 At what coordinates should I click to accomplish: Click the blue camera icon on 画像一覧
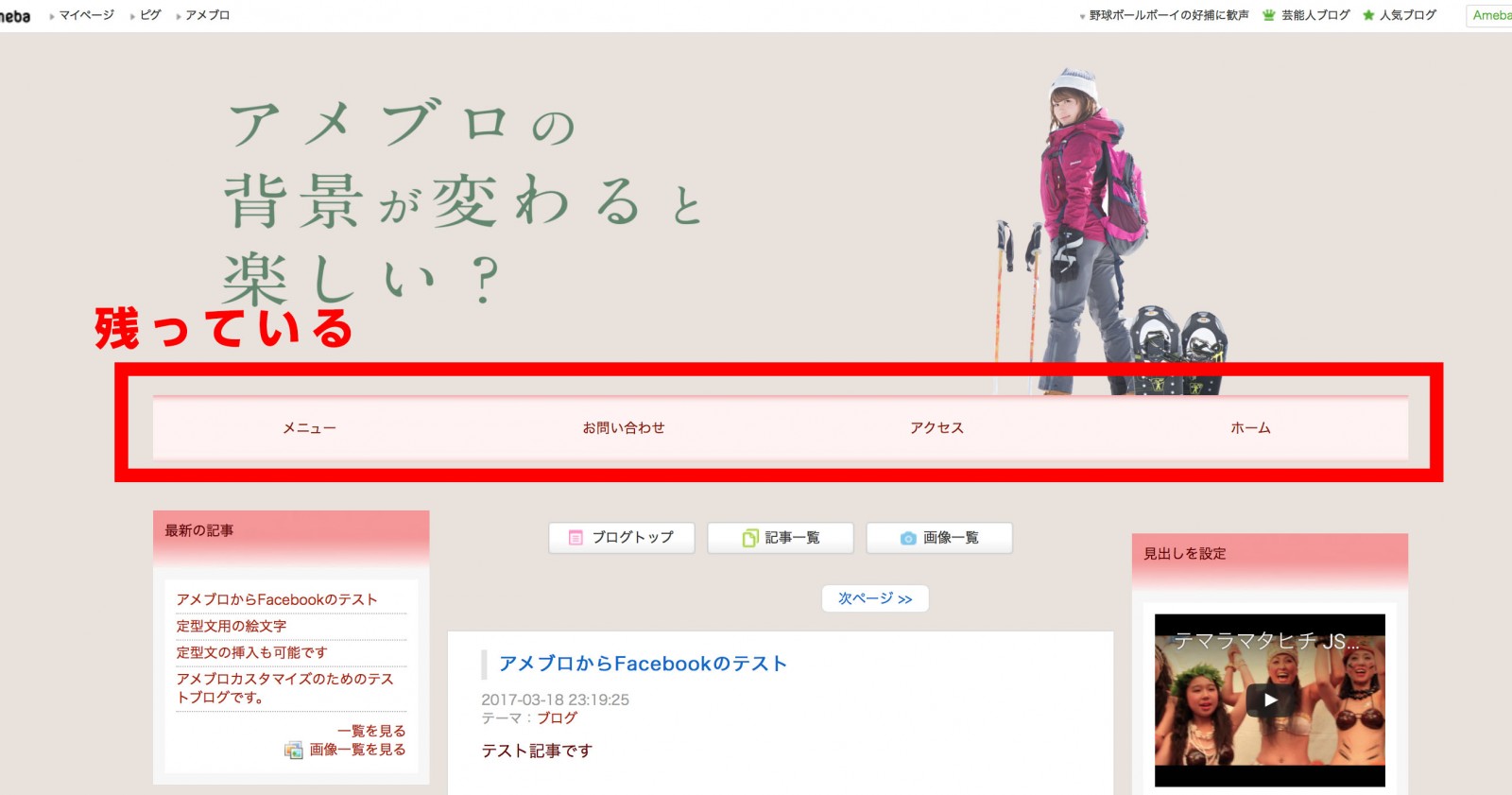(908, 538)
